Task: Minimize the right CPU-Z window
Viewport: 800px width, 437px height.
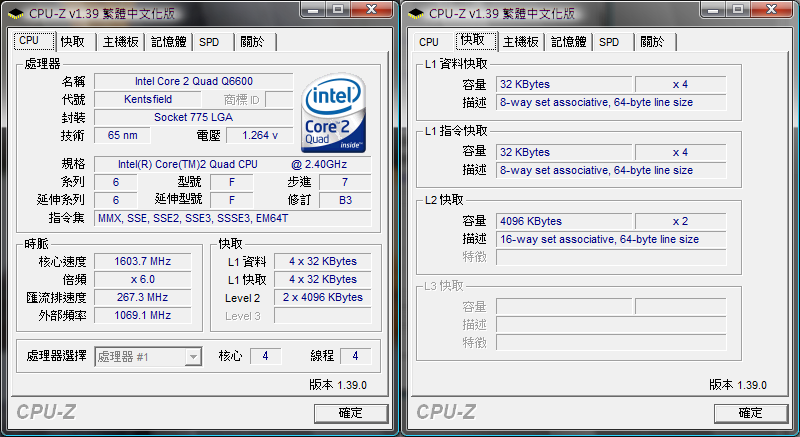Action: tap(713, 9)
